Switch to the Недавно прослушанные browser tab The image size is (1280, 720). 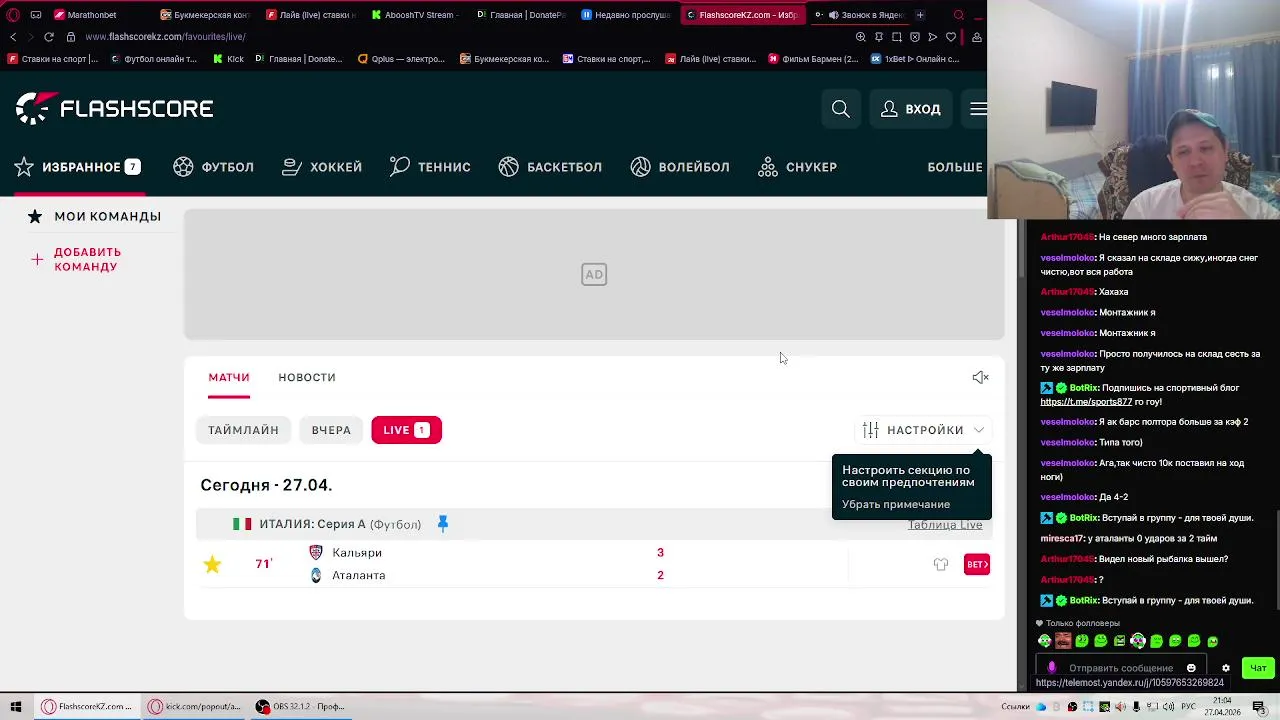coord(626,15)
